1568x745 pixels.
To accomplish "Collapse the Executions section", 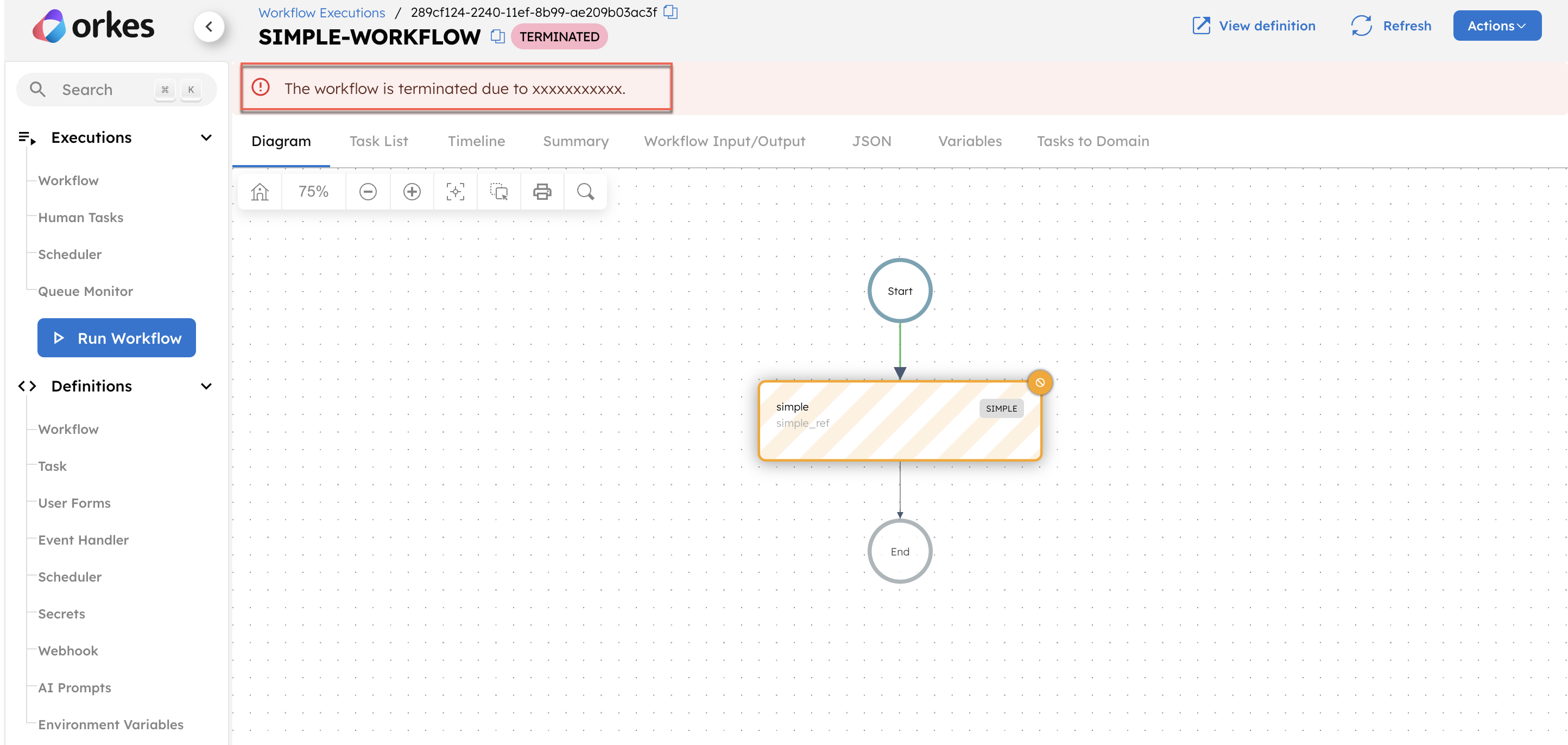I will pyautogui.click(x=206, y=137).
